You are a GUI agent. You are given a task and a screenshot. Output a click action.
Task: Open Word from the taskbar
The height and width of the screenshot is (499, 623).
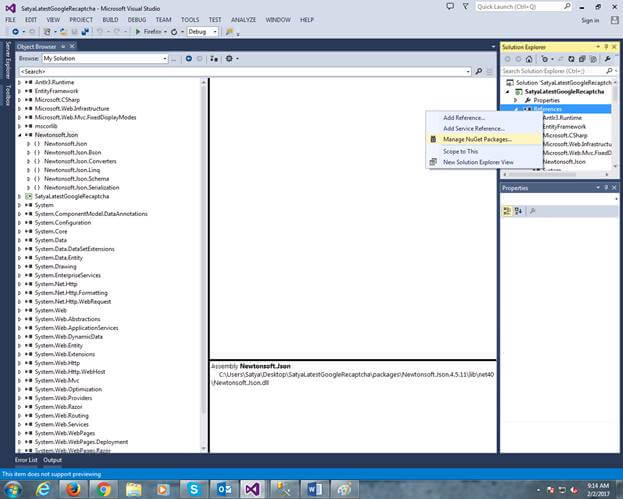pyautogui.click(x=315, y=489)
